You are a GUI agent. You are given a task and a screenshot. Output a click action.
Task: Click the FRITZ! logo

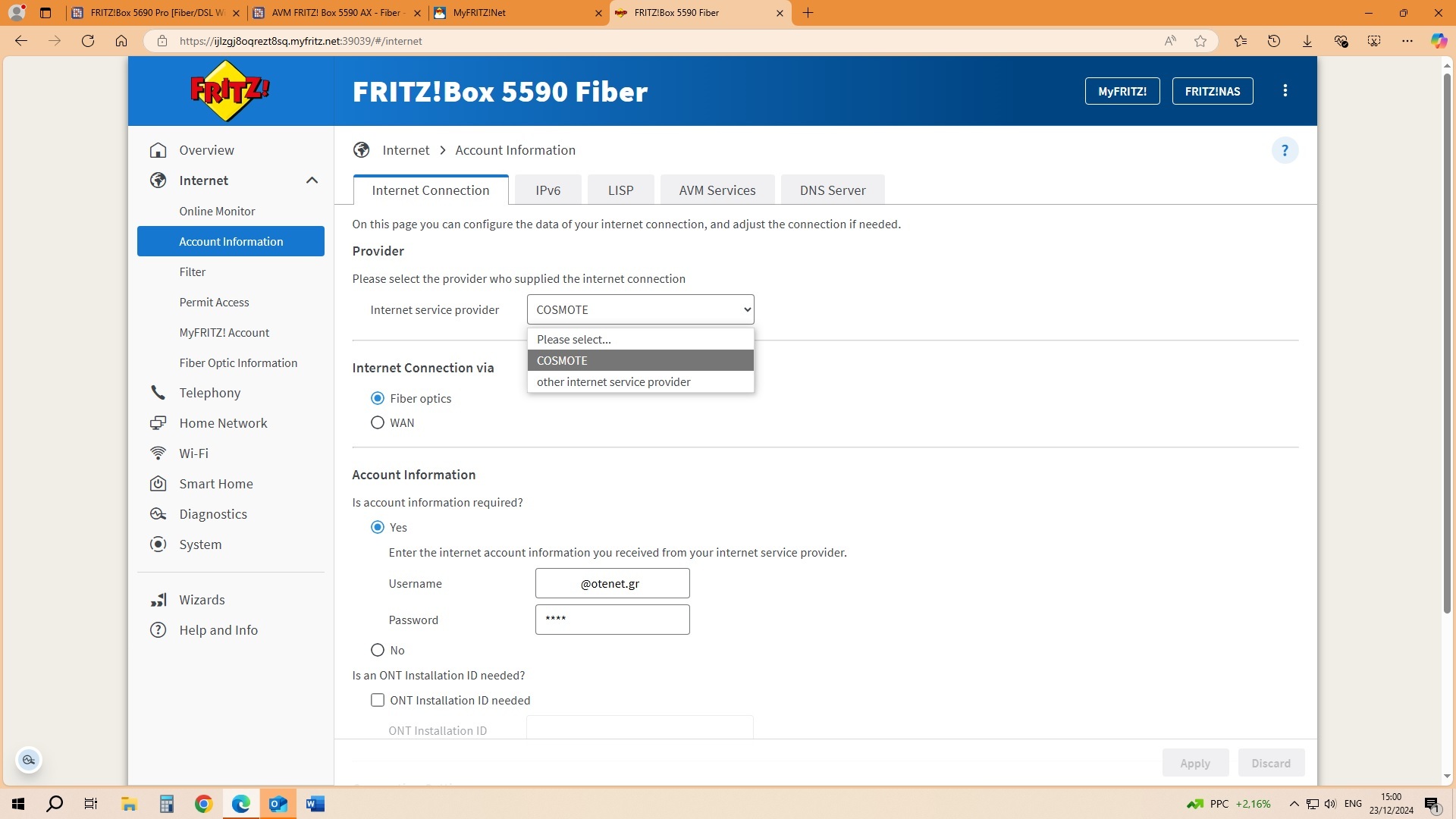[x=230, y=91]
